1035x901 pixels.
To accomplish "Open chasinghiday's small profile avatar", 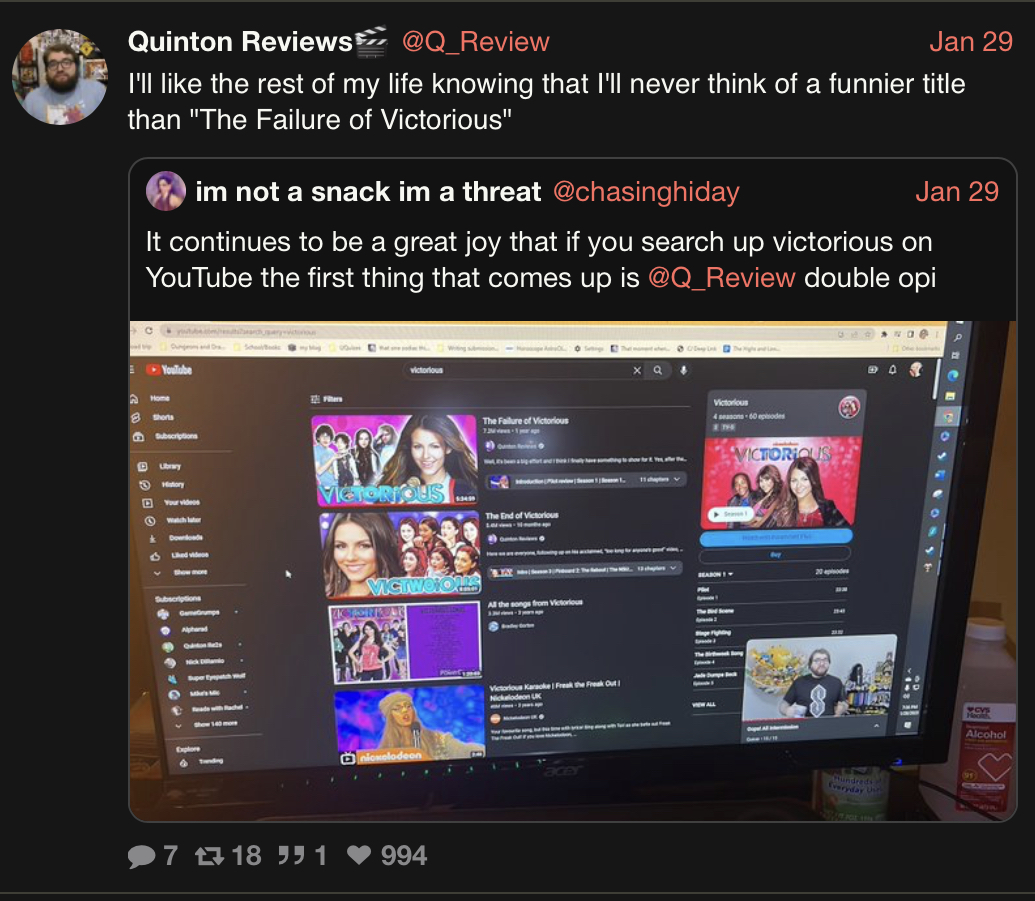I will click(x=166, y=191).
